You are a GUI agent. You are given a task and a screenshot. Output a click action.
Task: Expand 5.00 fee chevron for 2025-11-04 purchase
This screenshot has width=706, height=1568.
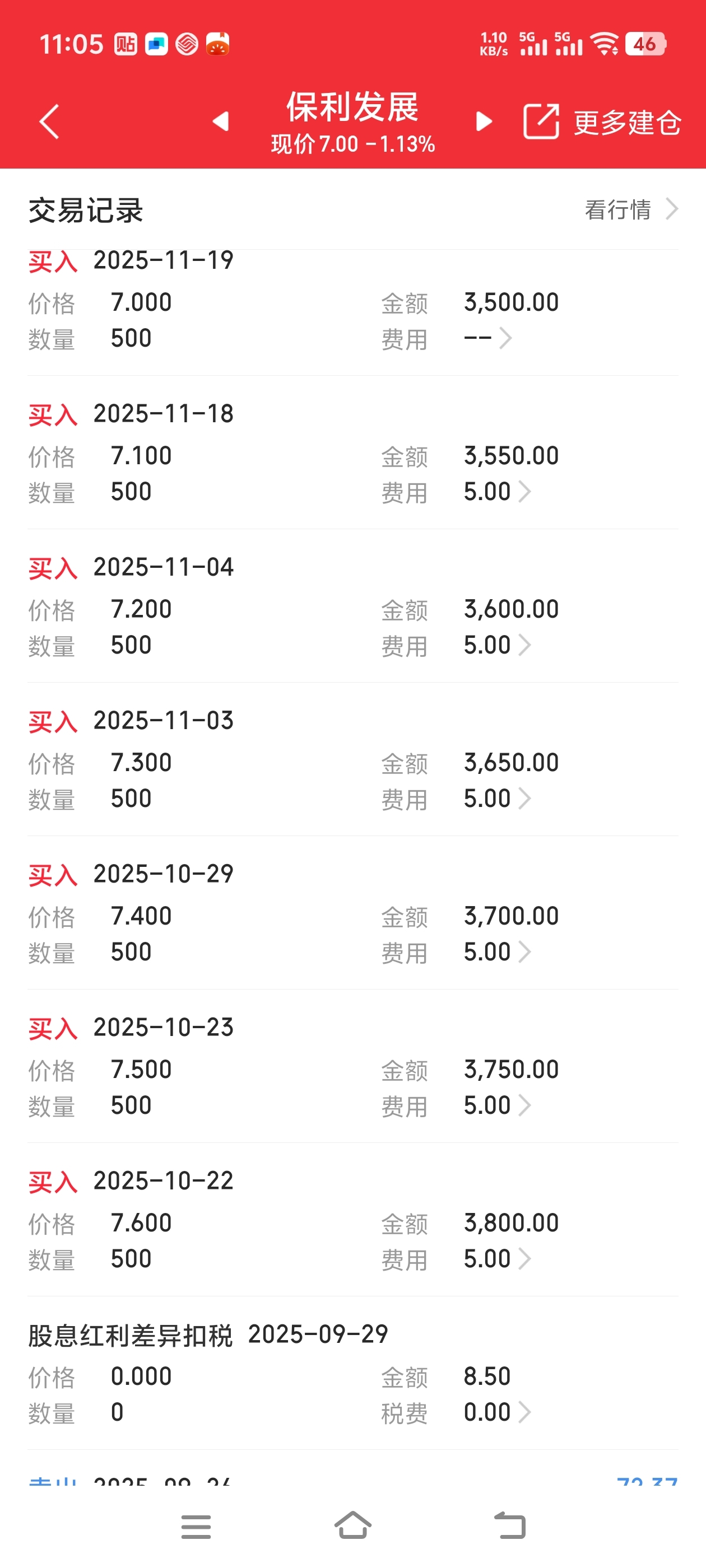click(524, 645)
